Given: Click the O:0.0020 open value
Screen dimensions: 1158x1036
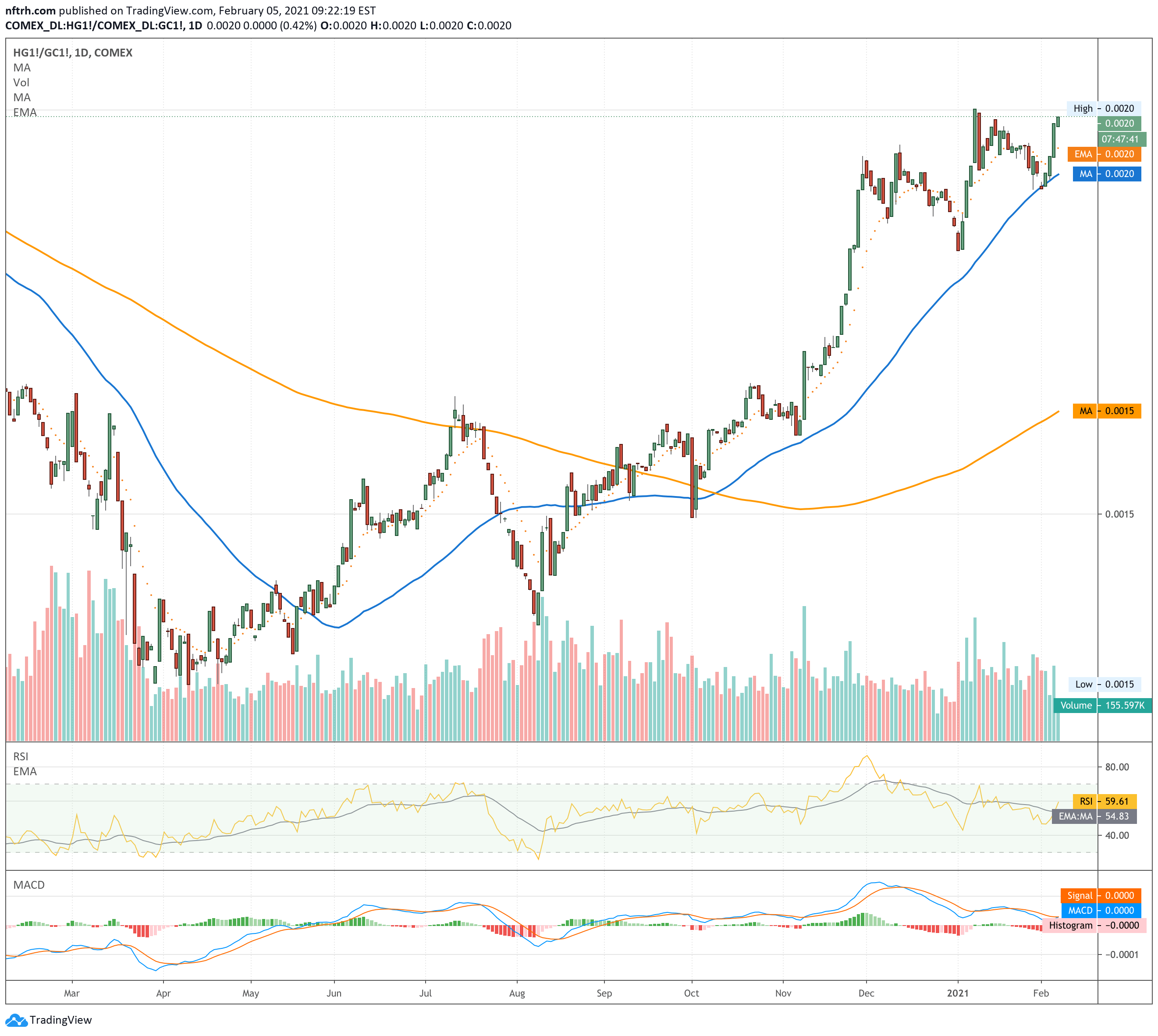Looking at the screenshot, I should coord(344,25).
